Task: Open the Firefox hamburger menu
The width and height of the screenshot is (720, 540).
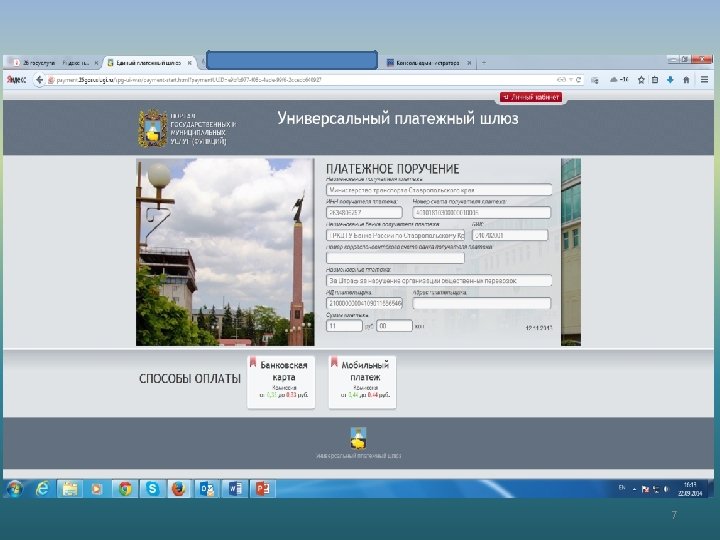Action: click(704, 80)
